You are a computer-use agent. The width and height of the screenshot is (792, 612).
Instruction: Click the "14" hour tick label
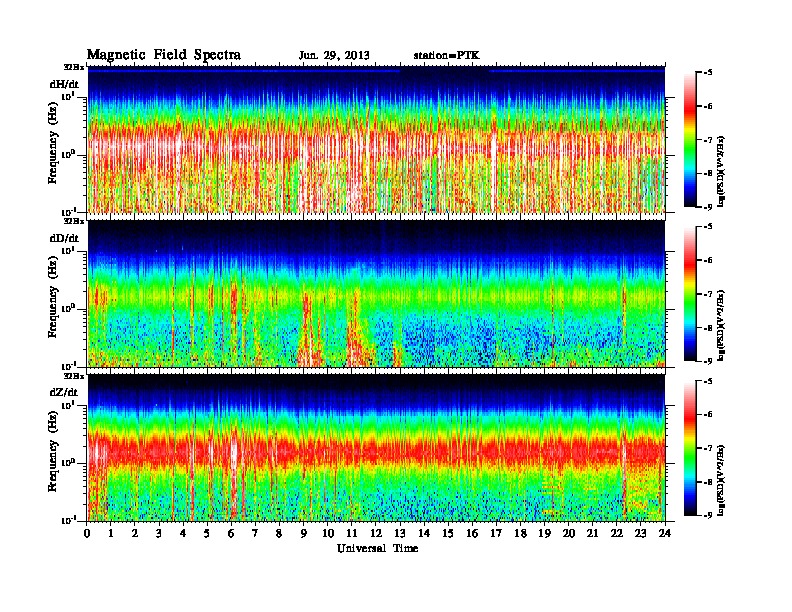coord(424,533)
